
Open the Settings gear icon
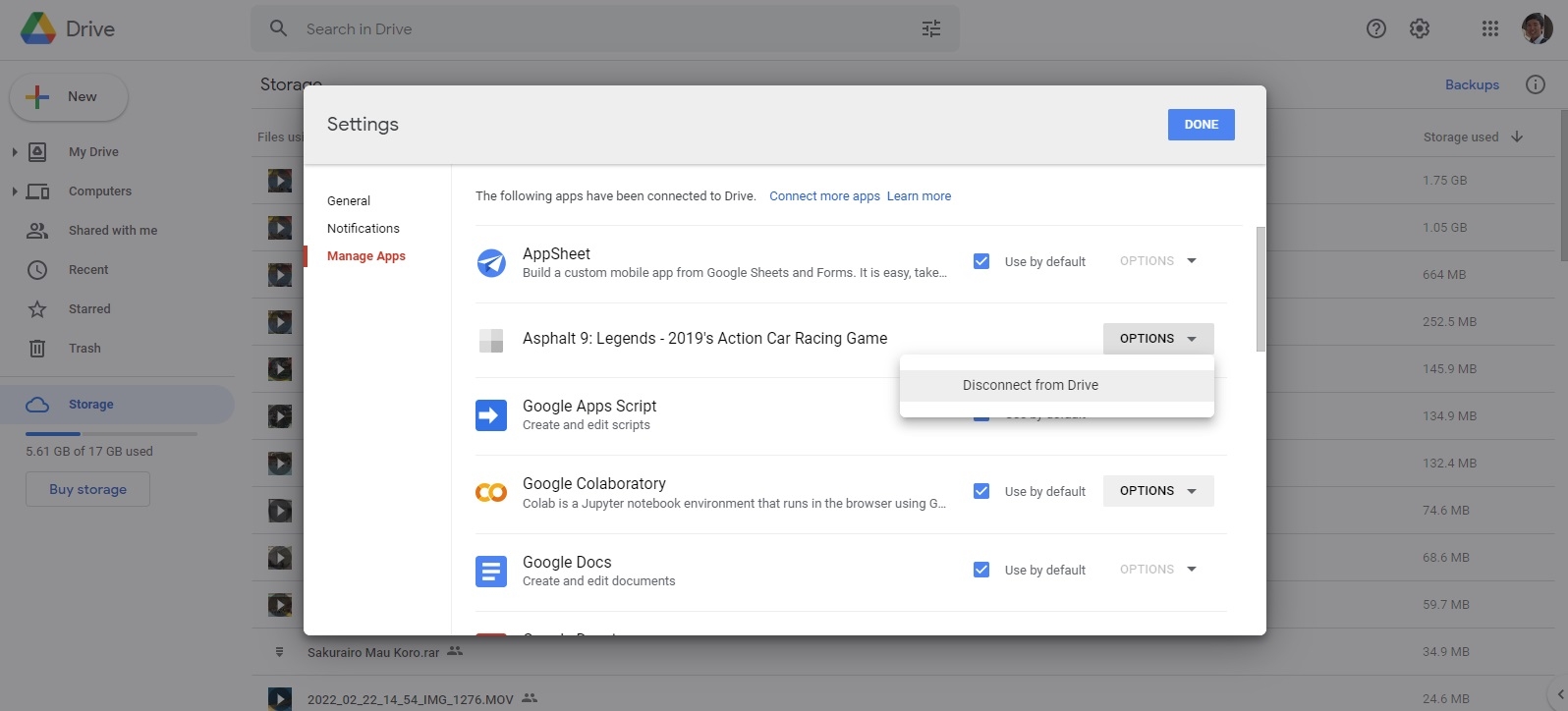1420,28
